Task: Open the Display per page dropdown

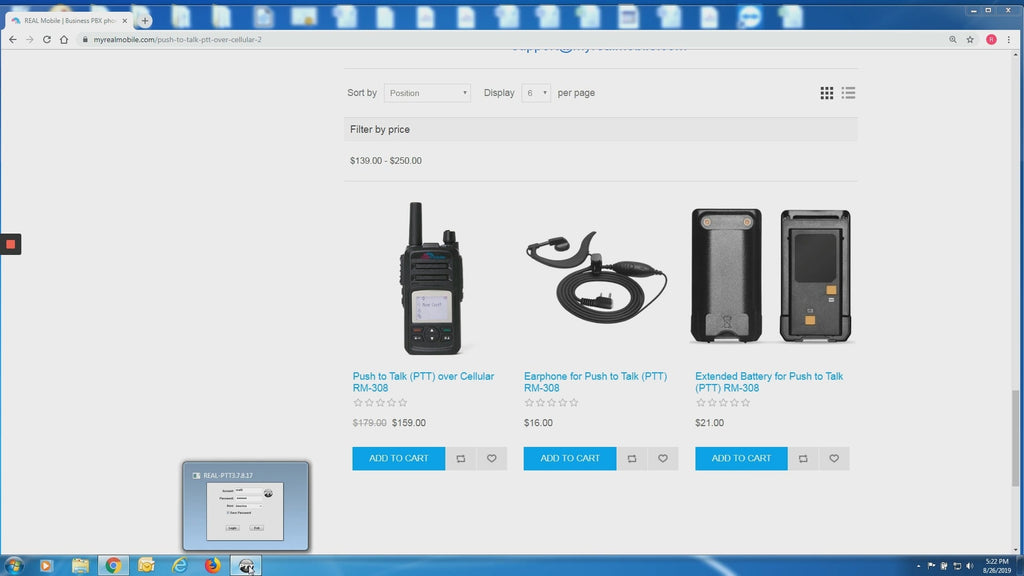Action: (536, 93)
